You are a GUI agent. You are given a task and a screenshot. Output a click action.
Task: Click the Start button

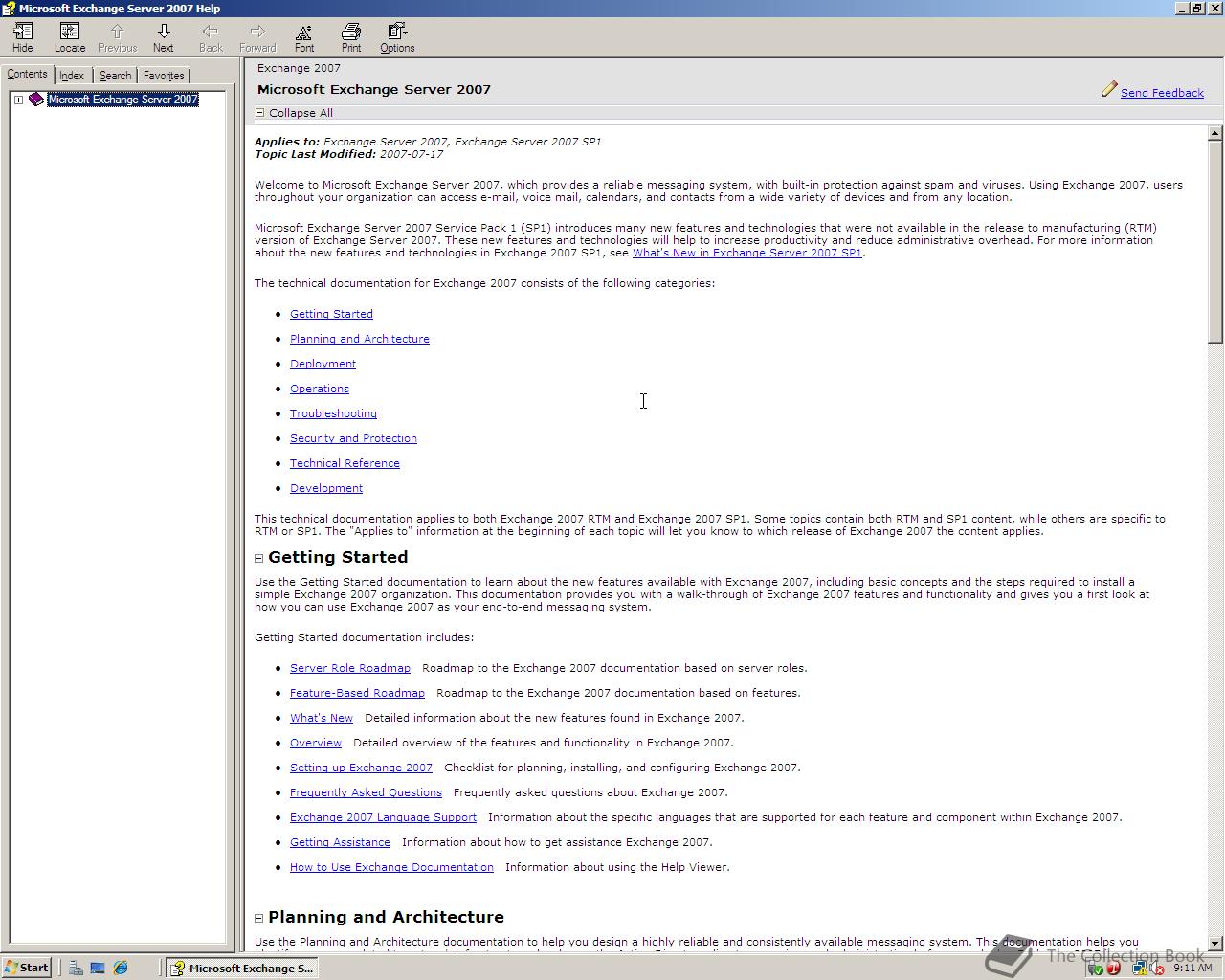27,968
